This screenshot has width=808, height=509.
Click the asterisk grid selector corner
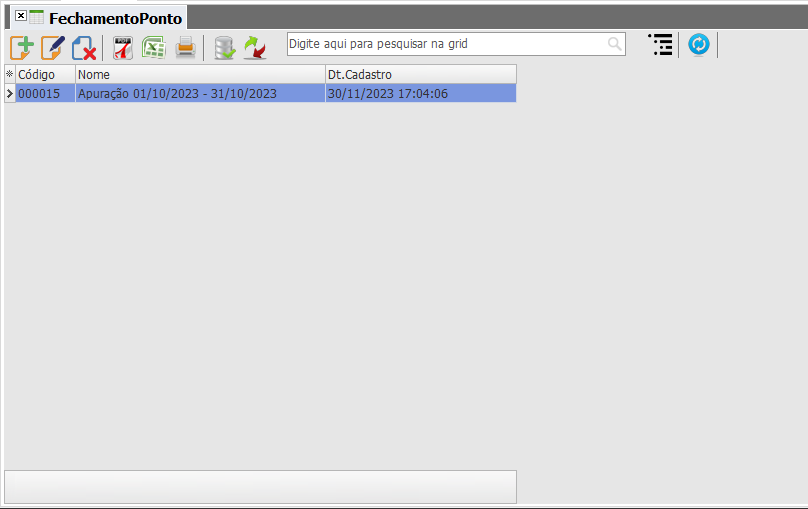click(x=10, y=74)
